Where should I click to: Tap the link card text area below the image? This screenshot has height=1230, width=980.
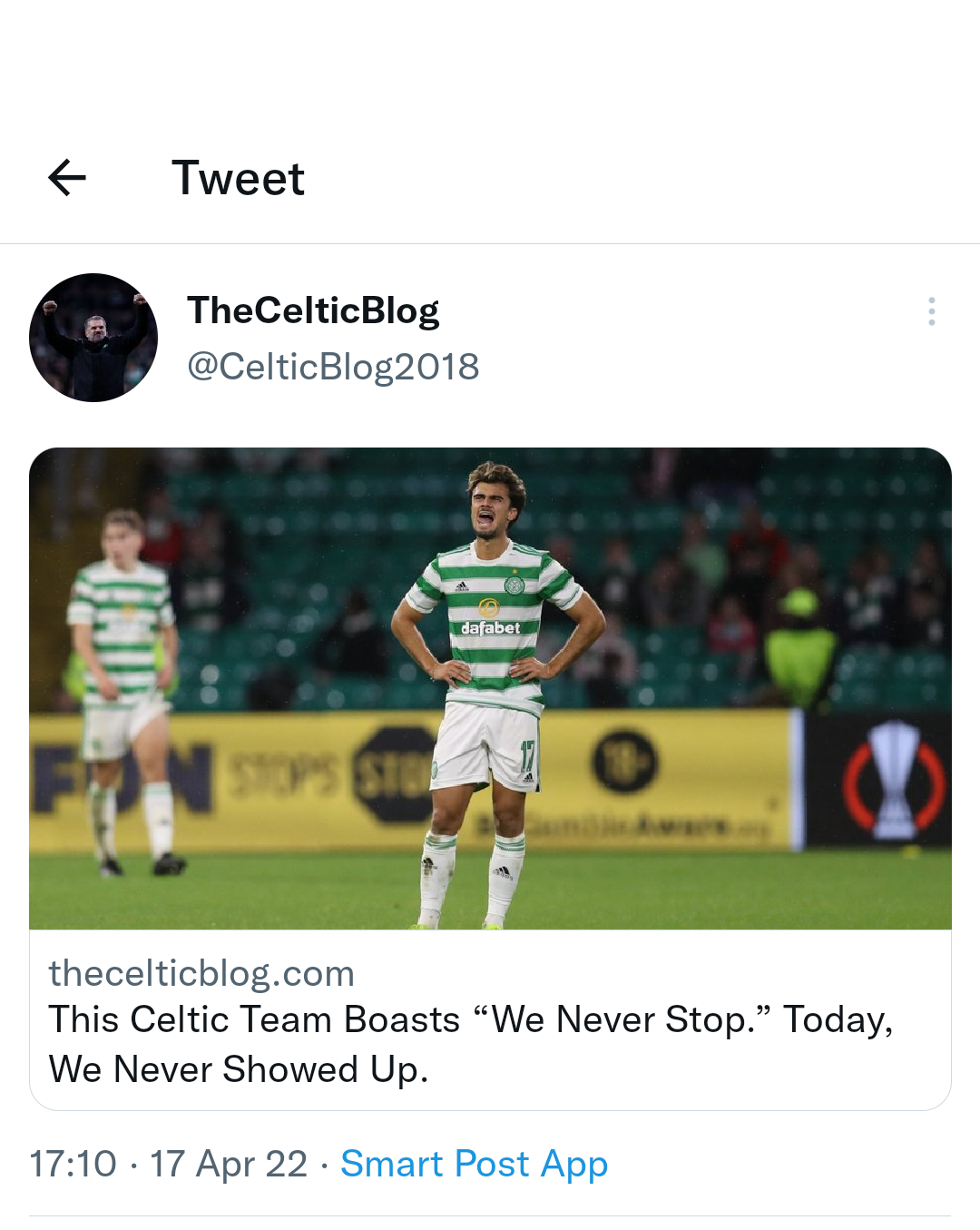click(x=490, y=1020)
